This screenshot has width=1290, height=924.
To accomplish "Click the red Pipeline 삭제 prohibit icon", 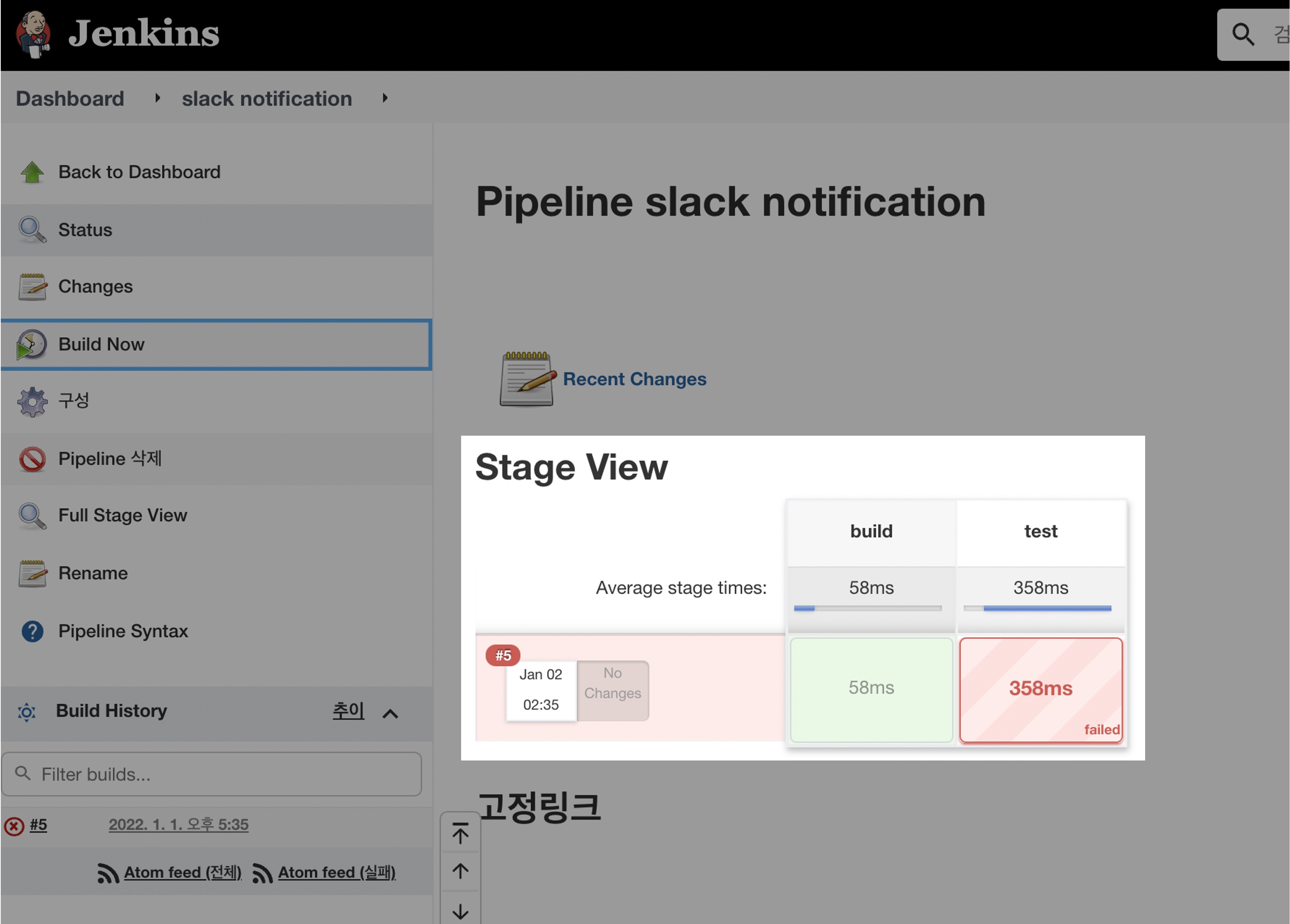I will tap(32, 460).
